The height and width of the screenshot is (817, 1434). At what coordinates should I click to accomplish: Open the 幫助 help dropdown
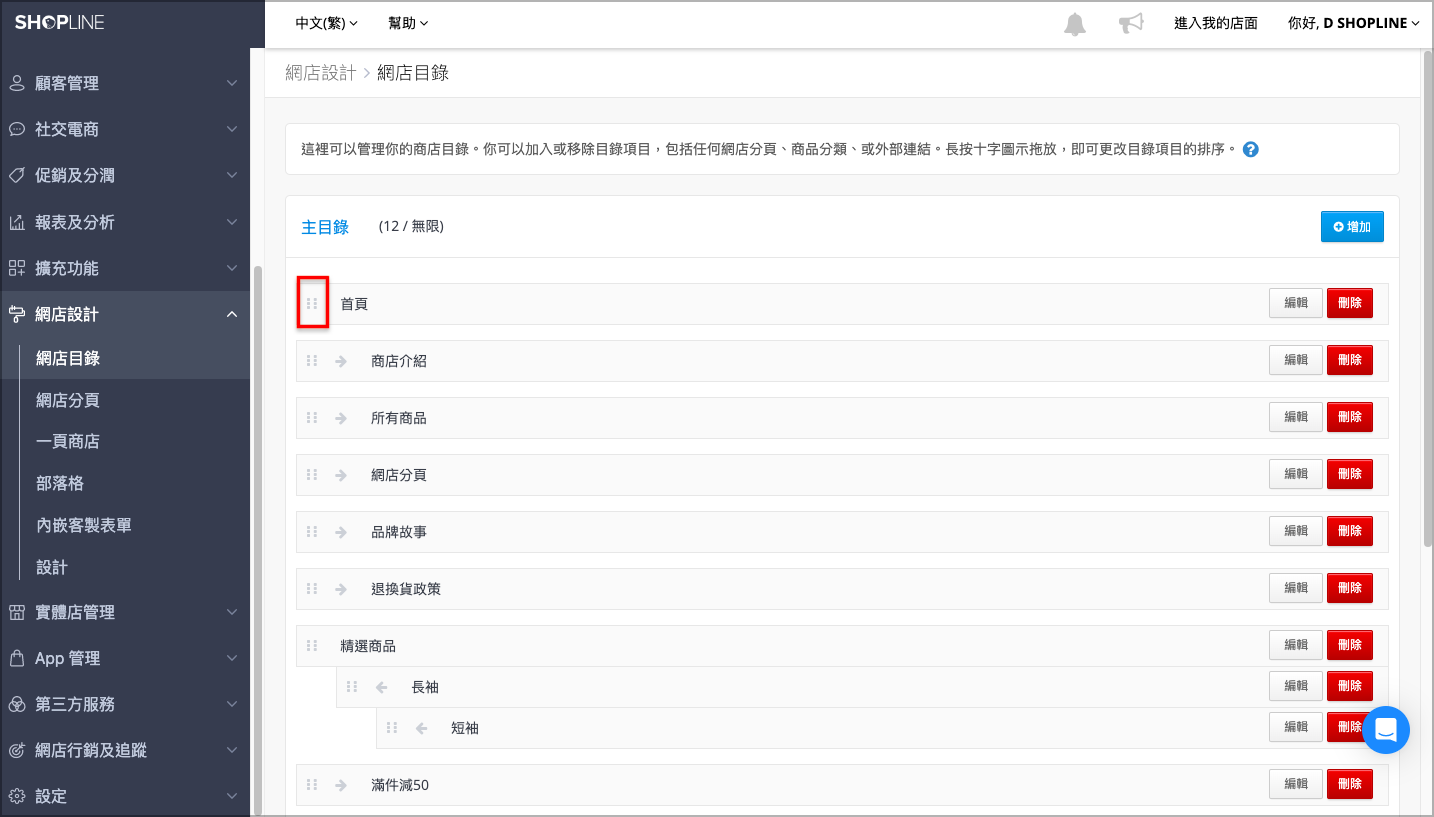coord(408,23)
